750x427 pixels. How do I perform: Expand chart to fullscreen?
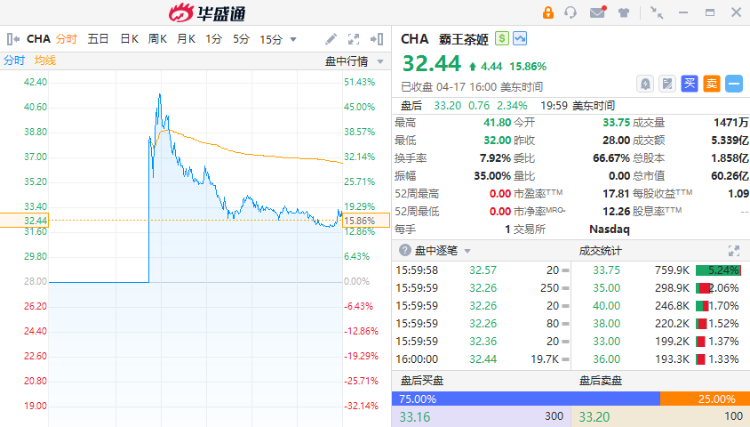point(353,39)
